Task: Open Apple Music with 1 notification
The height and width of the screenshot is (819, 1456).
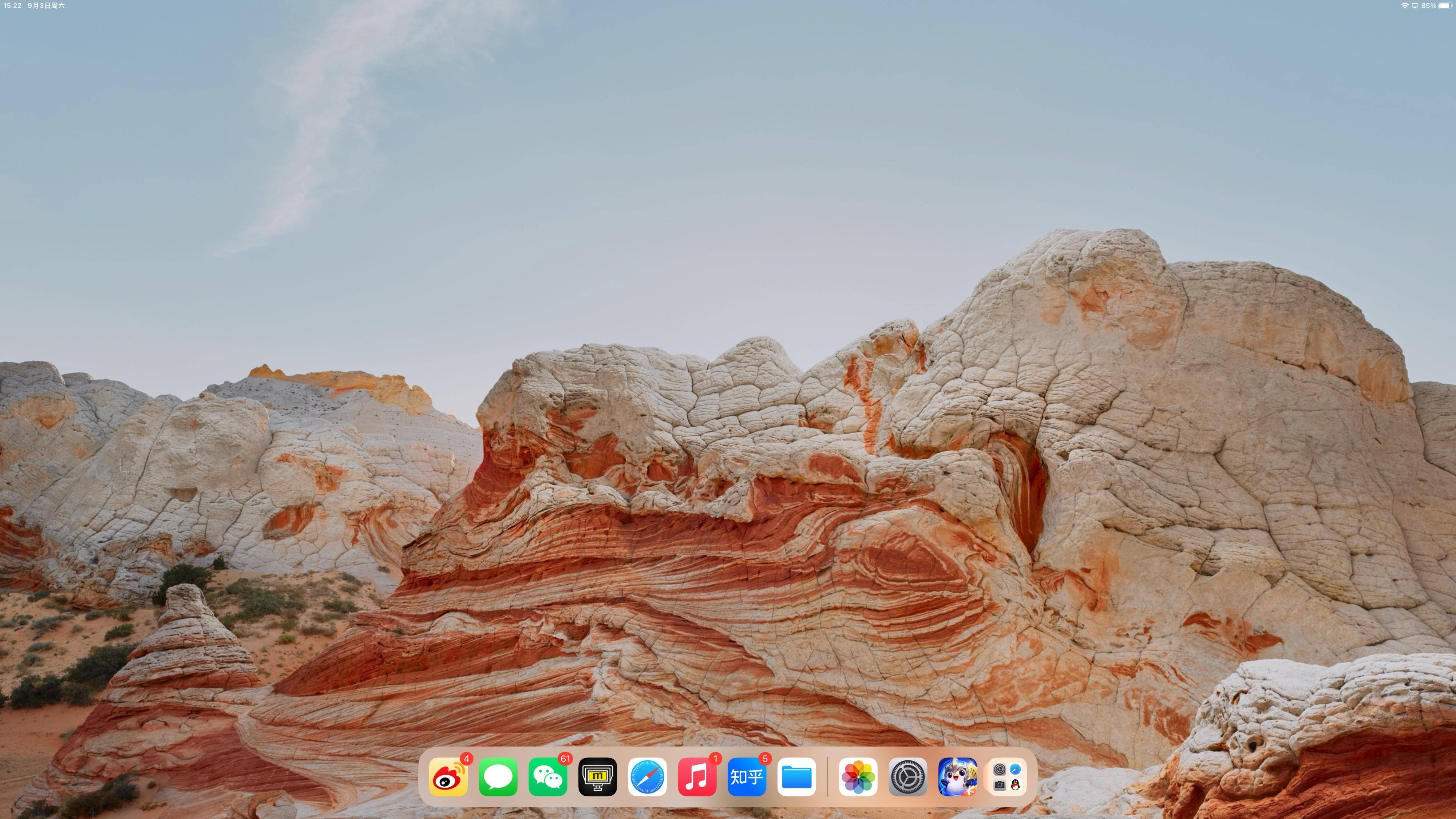Action: pyautogui.click(x=697, y=777)
